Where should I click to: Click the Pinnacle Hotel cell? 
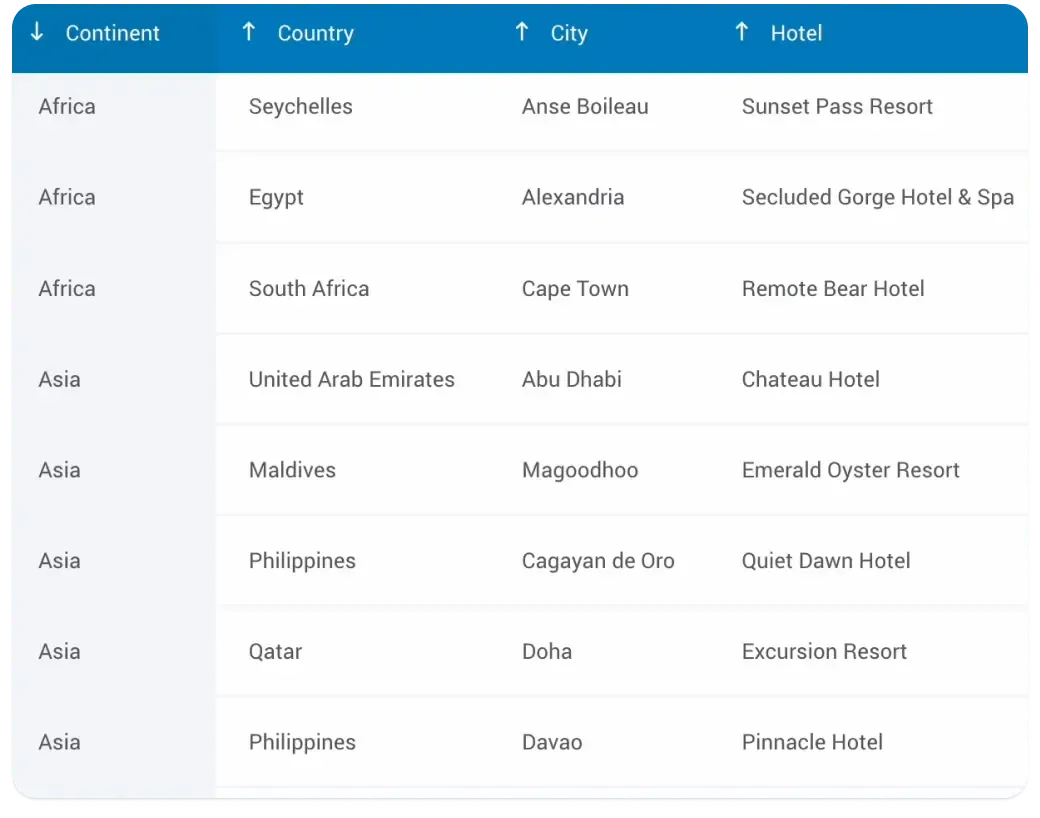click(812, 743)
